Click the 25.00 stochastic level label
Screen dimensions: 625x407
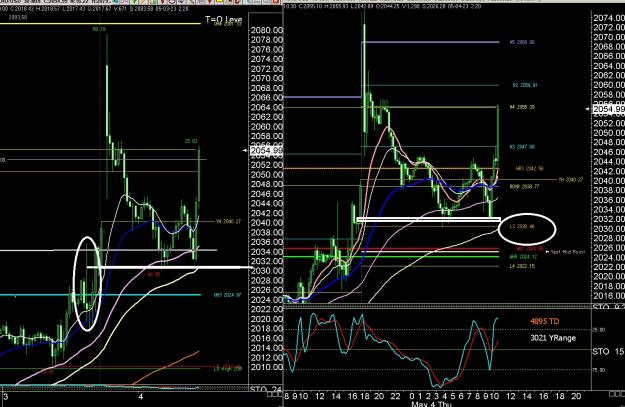tap(600, 330)
